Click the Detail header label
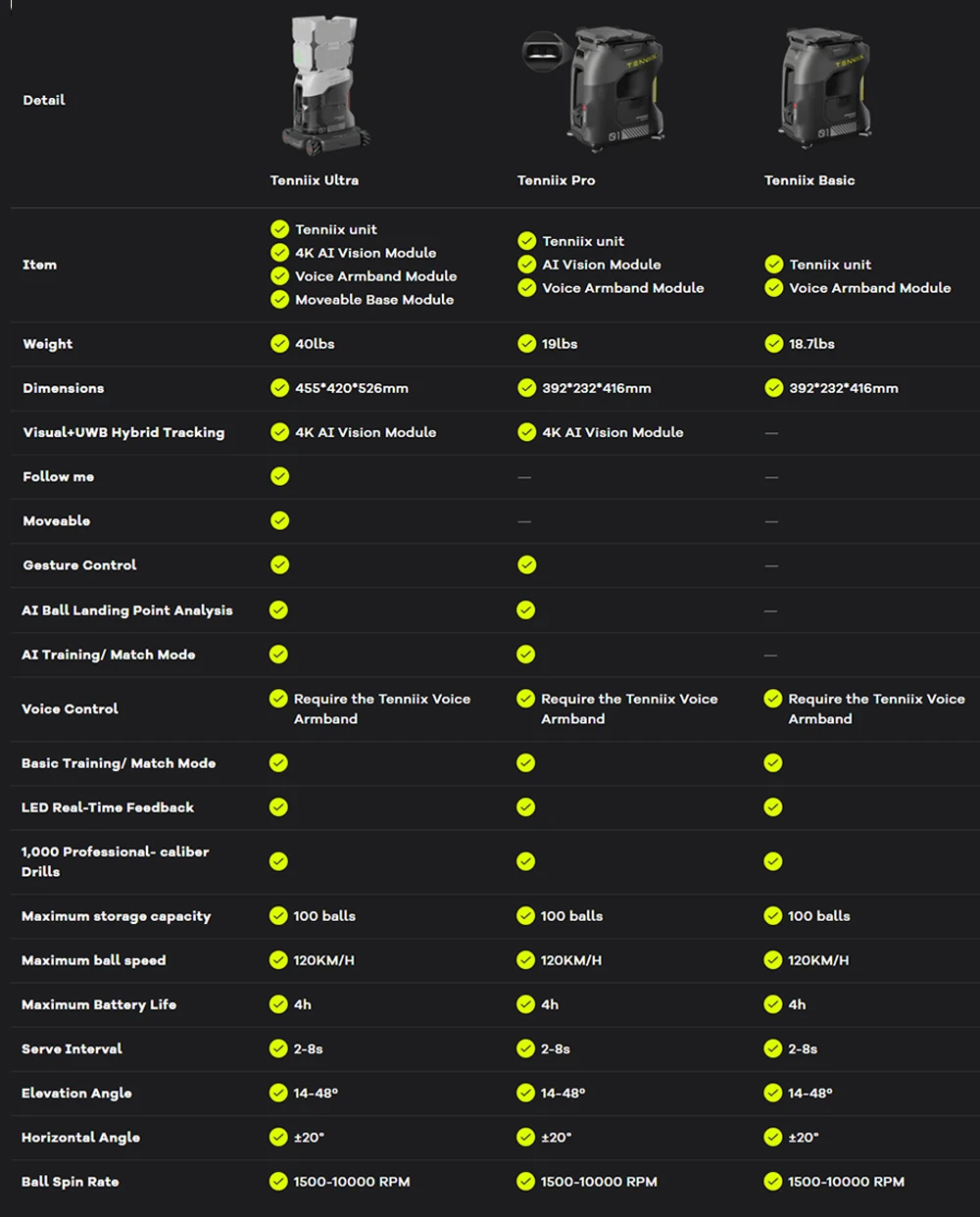 44,100
